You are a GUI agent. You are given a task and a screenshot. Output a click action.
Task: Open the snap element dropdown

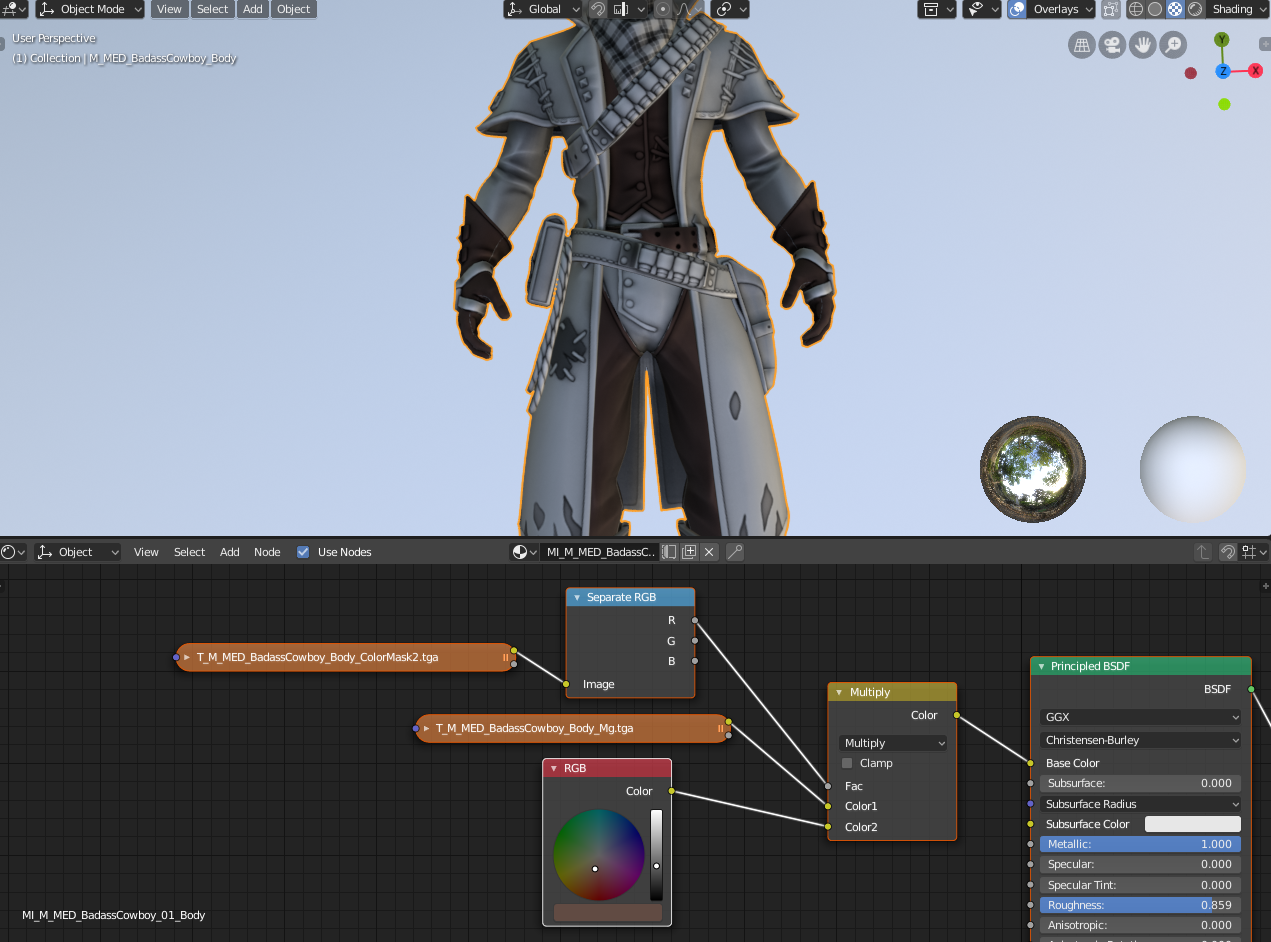click(628, 9)
